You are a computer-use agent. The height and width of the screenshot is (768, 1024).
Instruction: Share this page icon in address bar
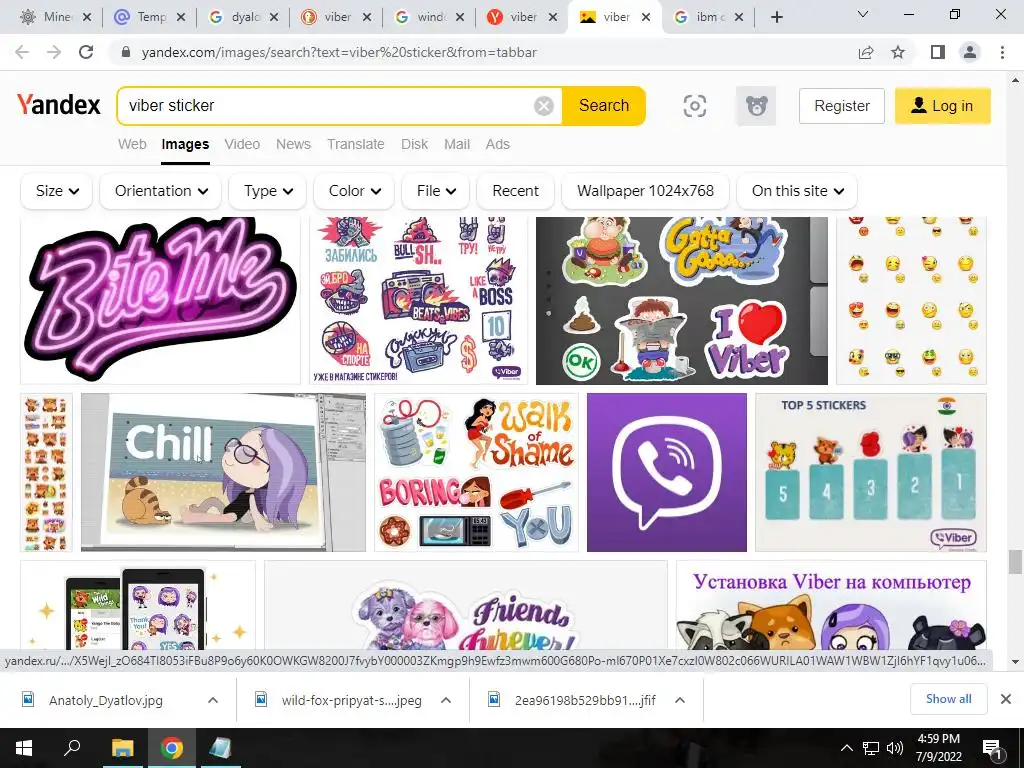866,52
